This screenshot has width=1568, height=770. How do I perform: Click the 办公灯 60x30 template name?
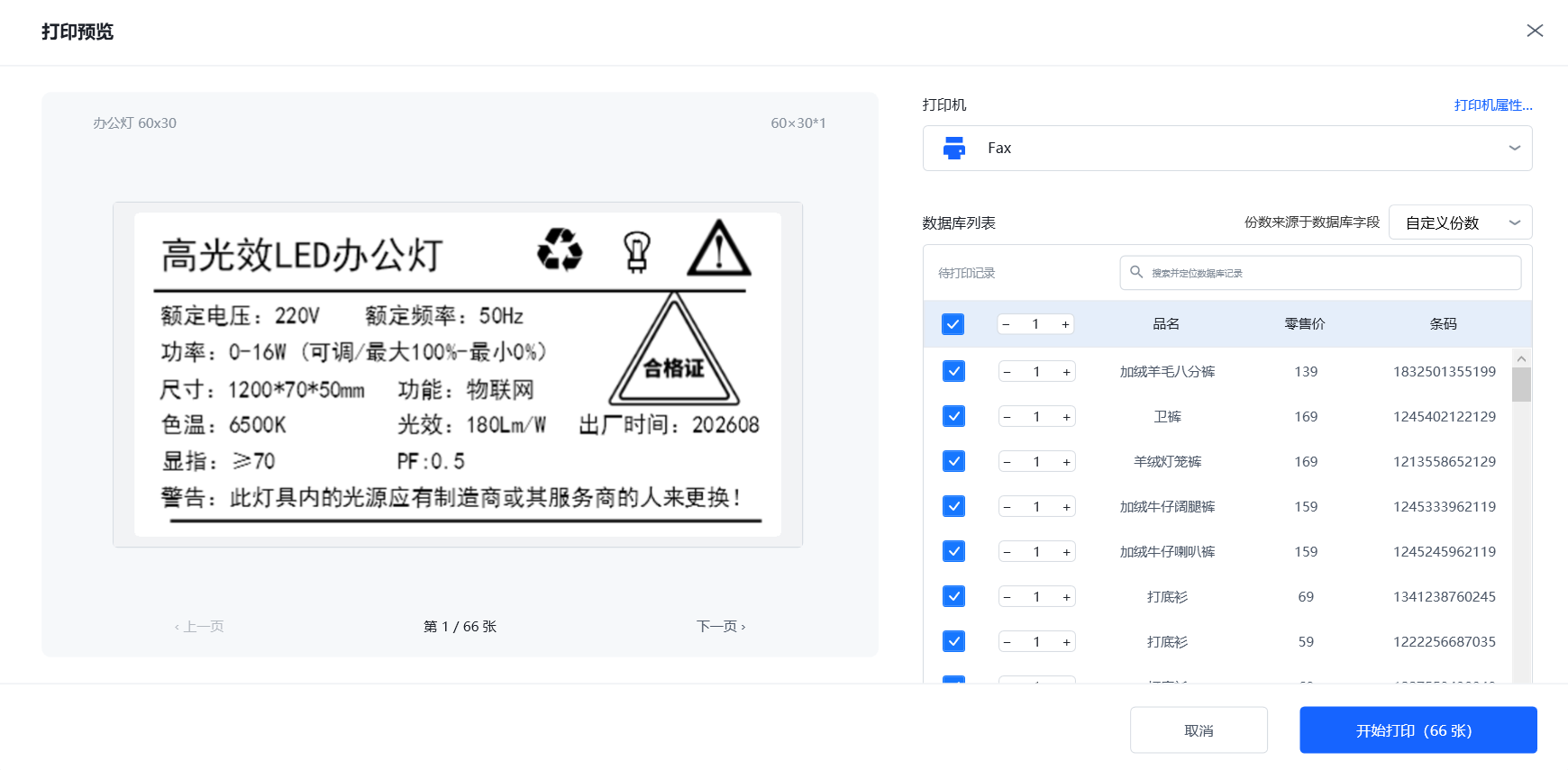point(134,122)
